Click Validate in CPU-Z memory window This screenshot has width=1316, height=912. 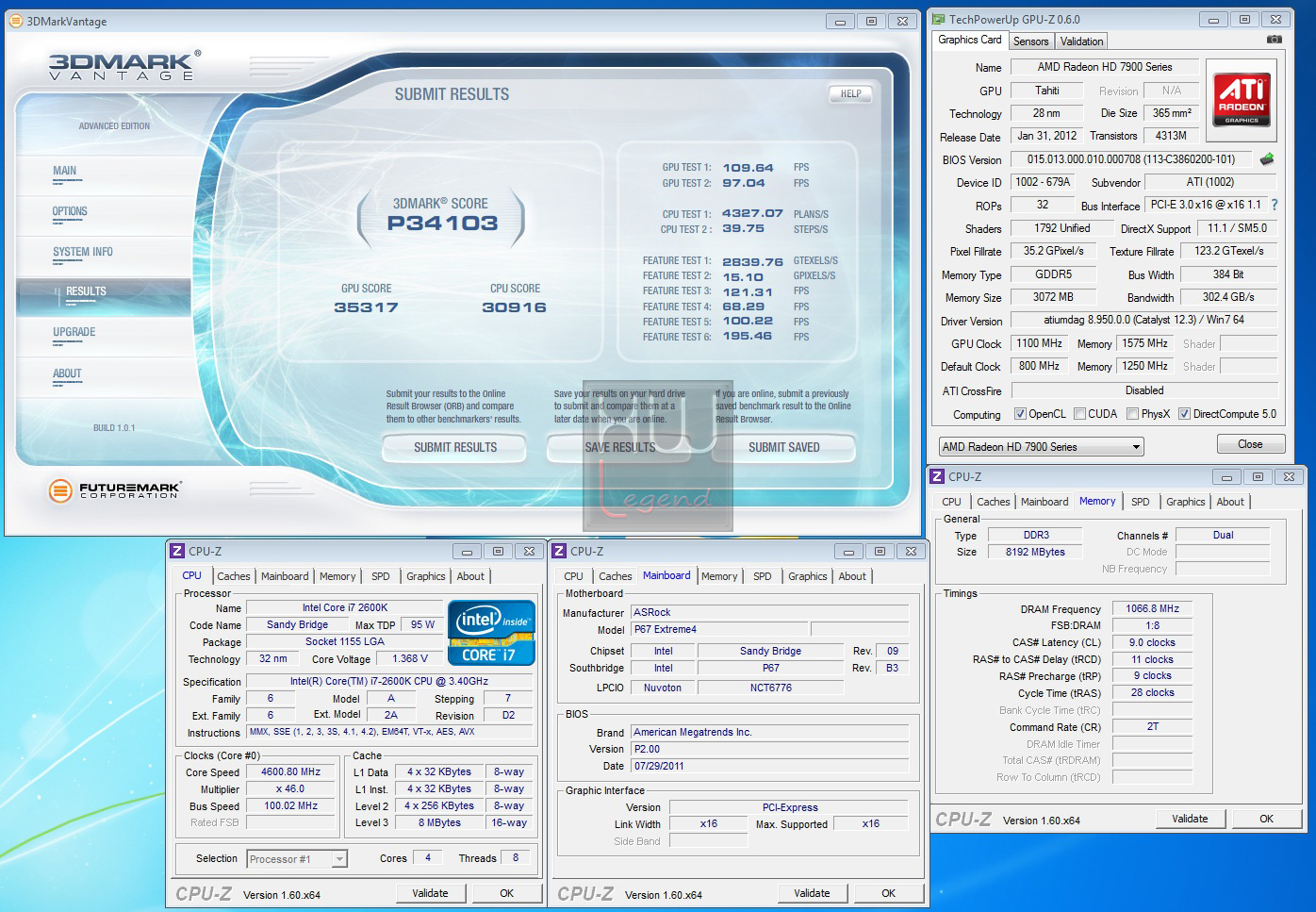click(1190, 819)
